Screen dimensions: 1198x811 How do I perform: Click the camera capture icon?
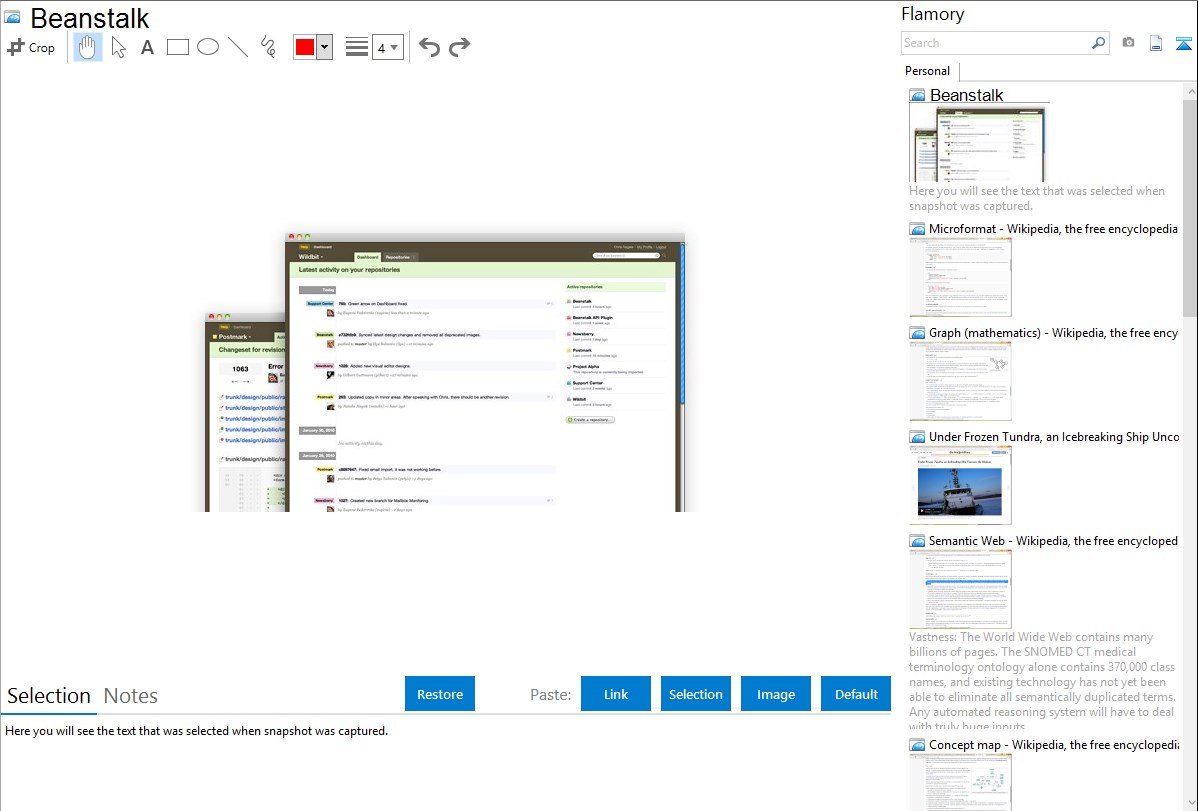(1128, 43)
